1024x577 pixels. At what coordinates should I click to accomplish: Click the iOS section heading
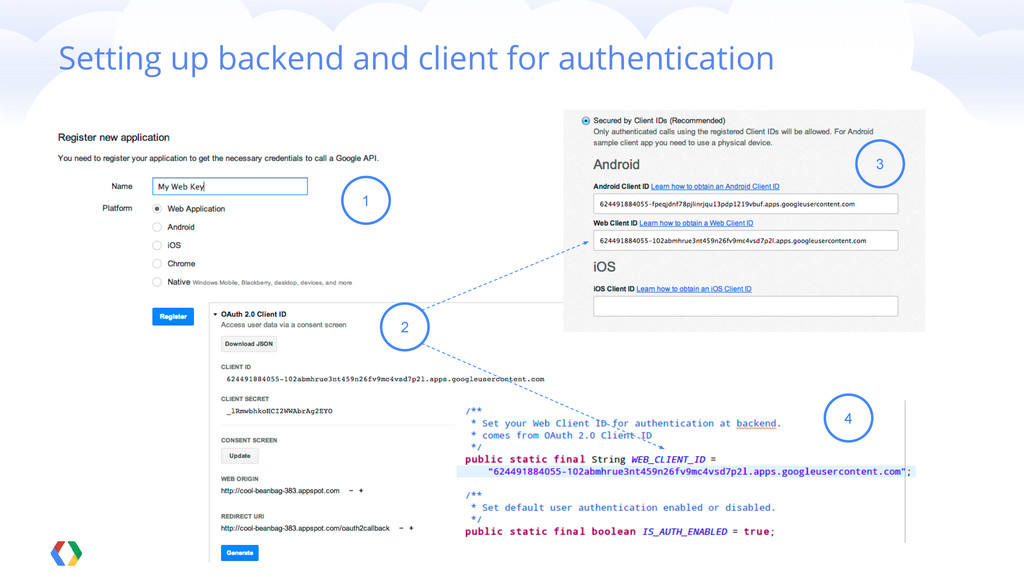[604, 267]
